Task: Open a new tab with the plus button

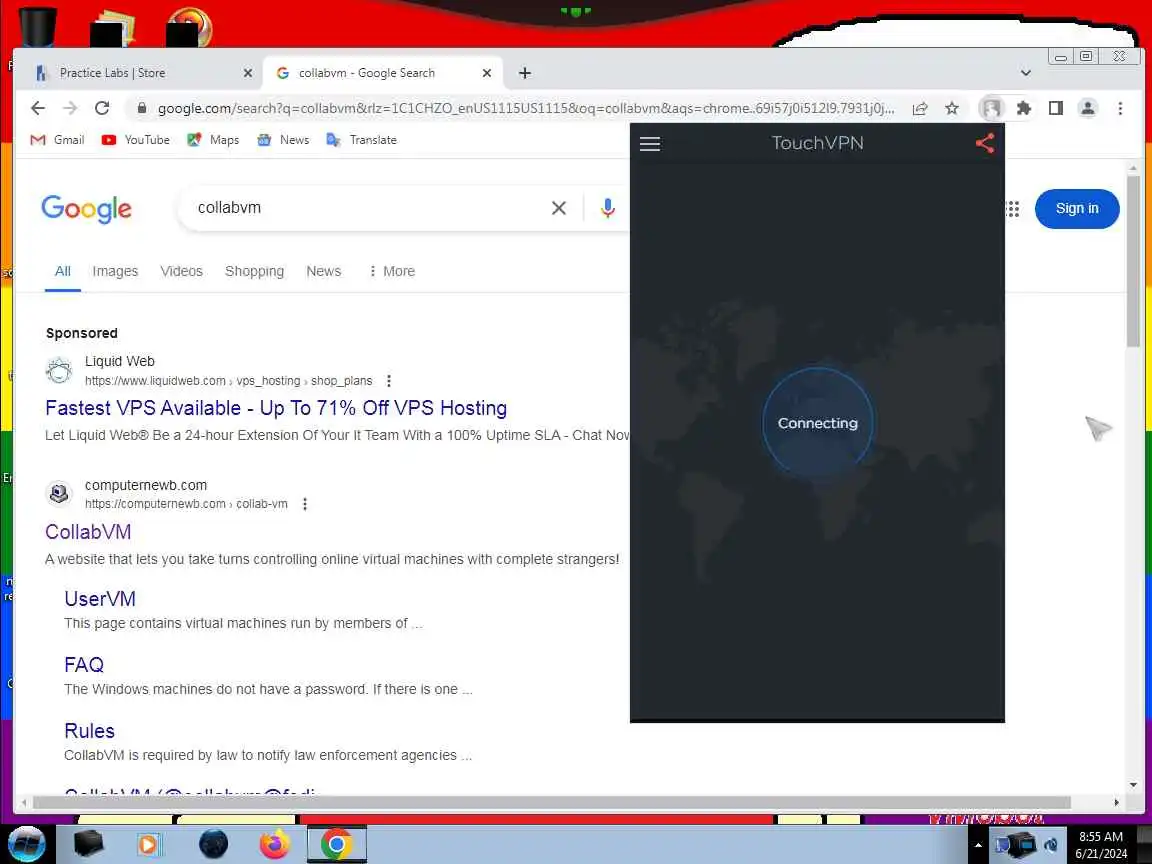Action: point(525,73)
